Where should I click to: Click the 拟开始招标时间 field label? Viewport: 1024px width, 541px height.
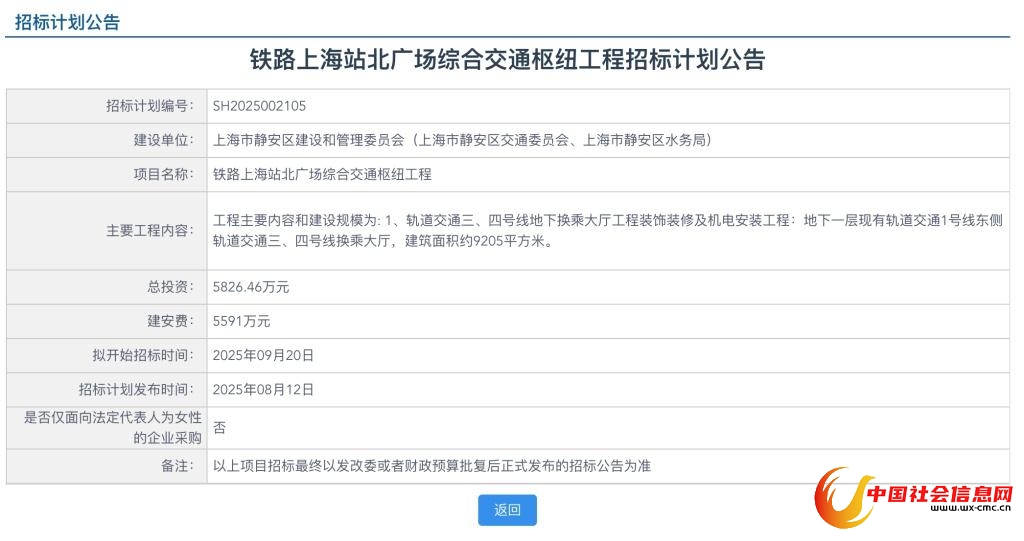click(140, 355)
